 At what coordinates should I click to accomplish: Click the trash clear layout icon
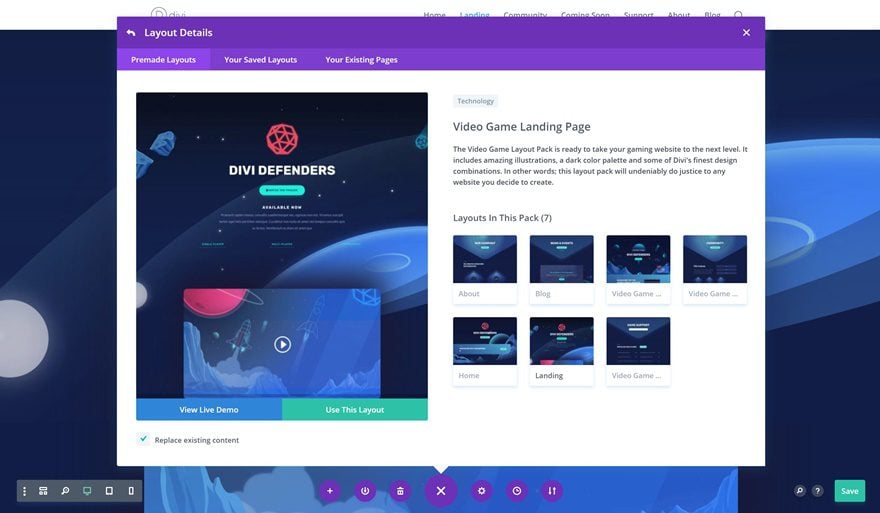(400, 491)
